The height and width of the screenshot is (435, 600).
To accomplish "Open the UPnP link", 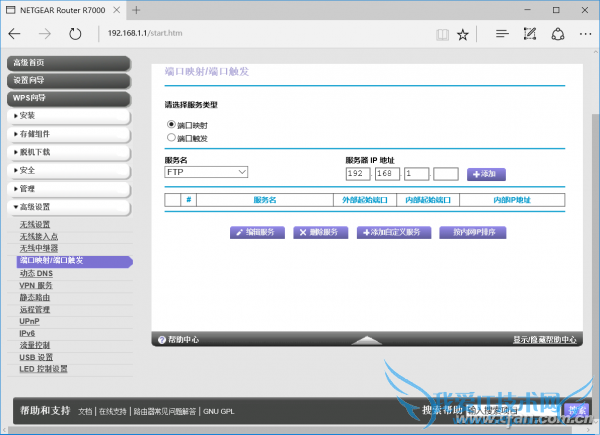I will [x=29, y=321].
